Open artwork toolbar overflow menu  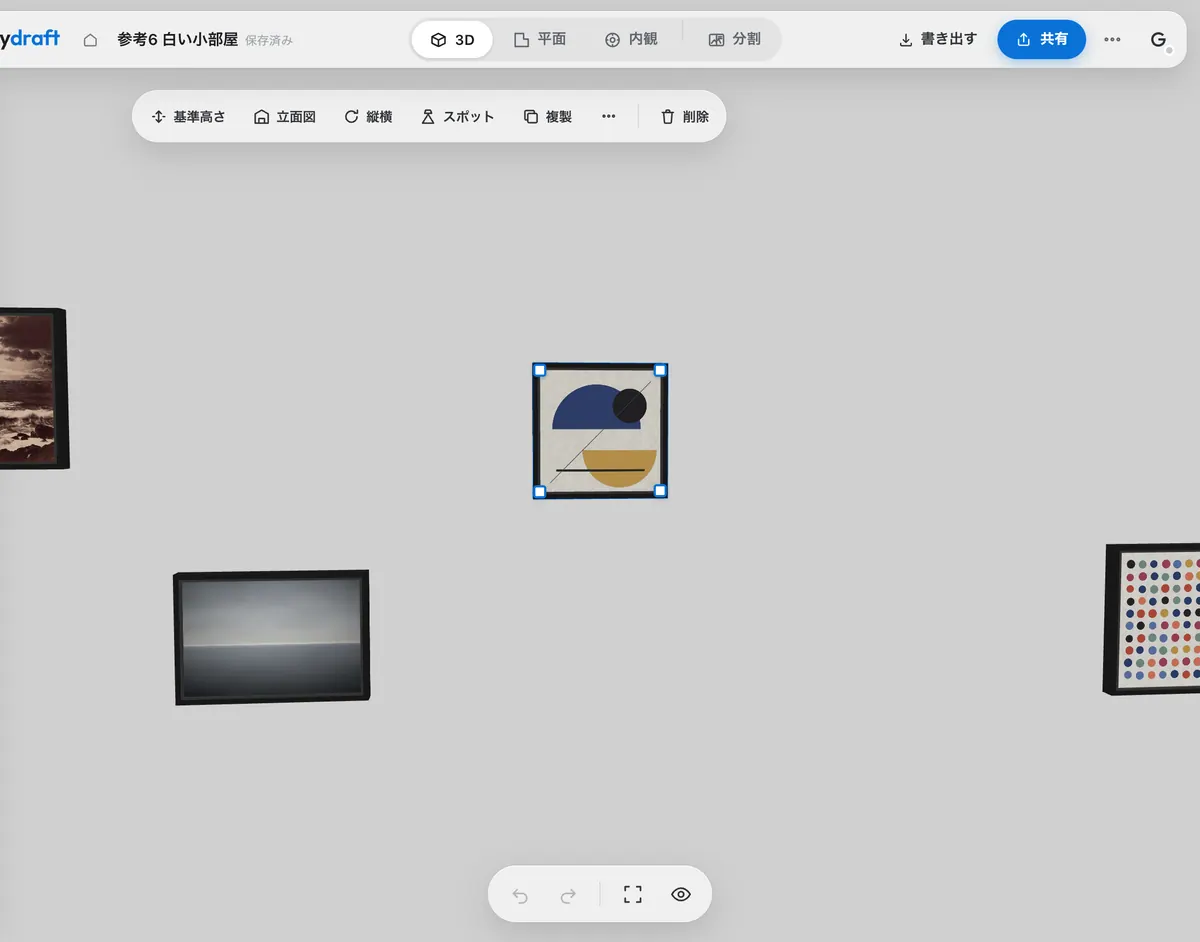[x=609, y=116]
